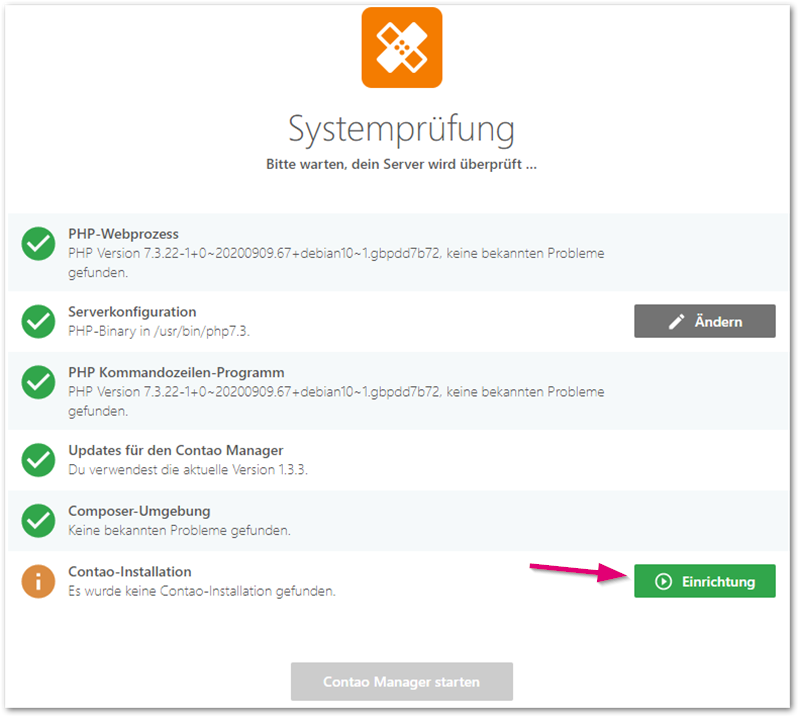Start setup via the Einrichtung button label
The width and height of the screenshot is (799, 717).
pyautogui.click(x=718, y=581)
